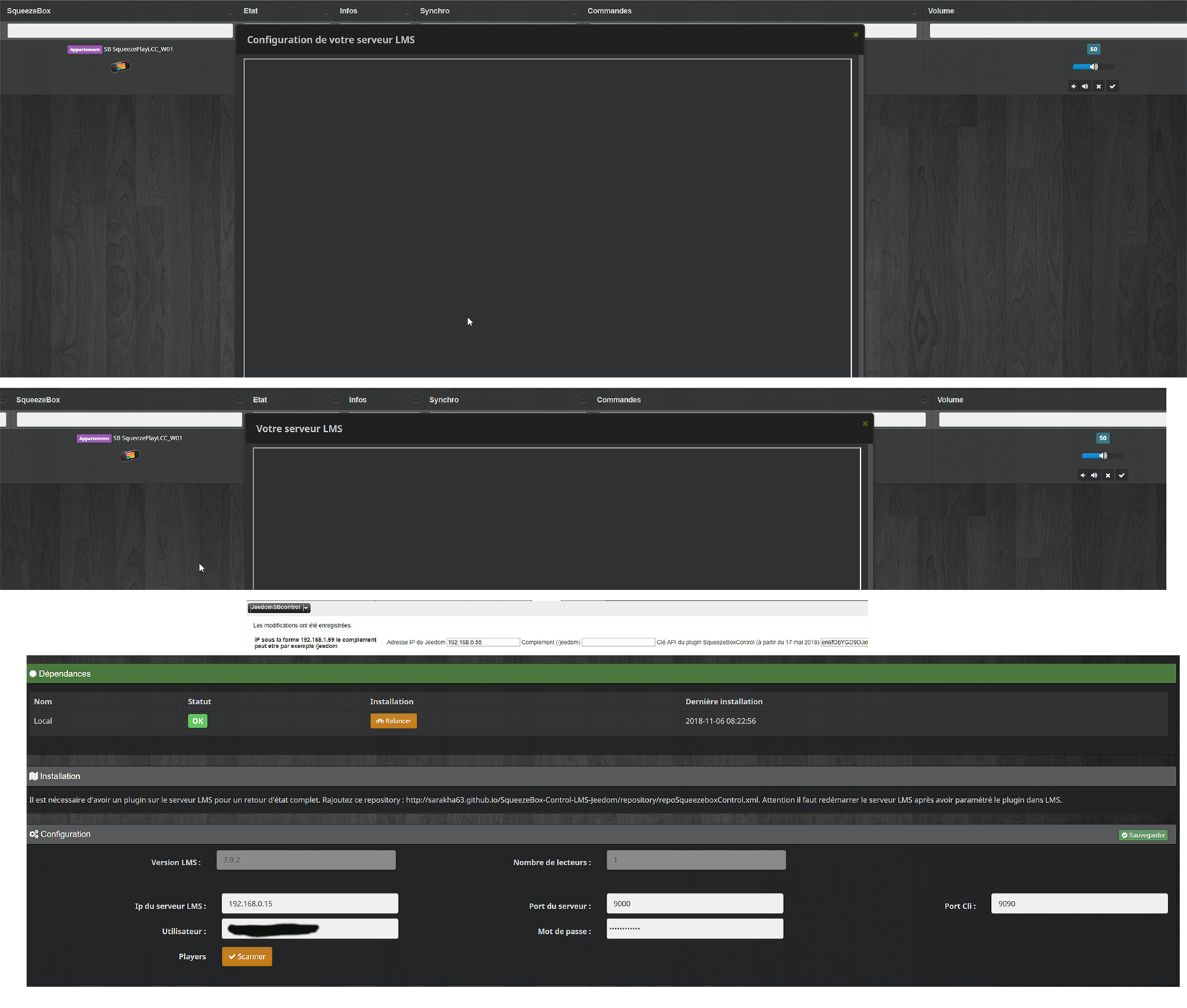The height and width of the screenshot is (1008, 1187).
Task: Click the Mot de passe field
Action: [694, 929]
